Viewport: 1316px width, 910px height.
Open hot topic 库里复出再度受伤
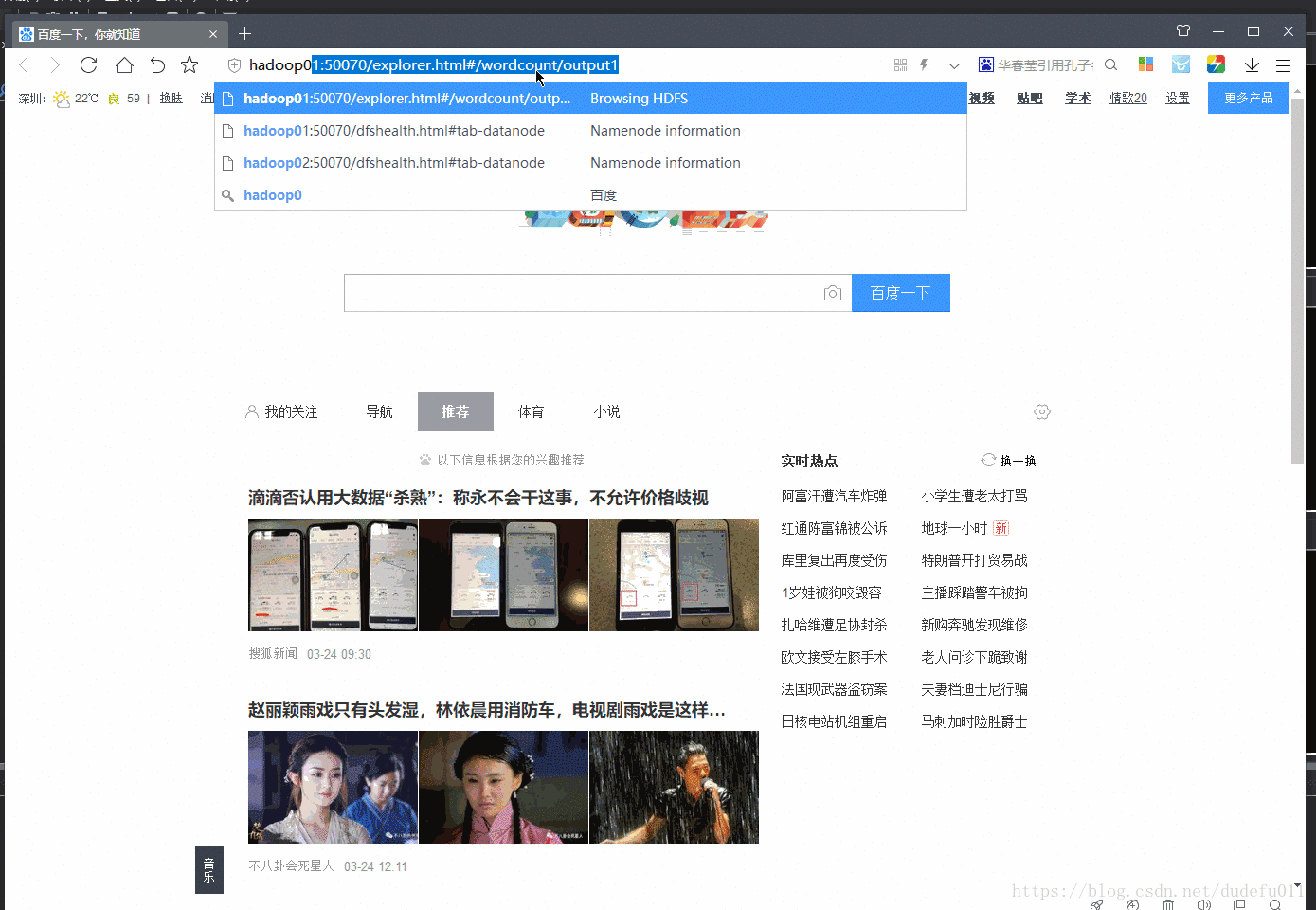tap(834, 560)
